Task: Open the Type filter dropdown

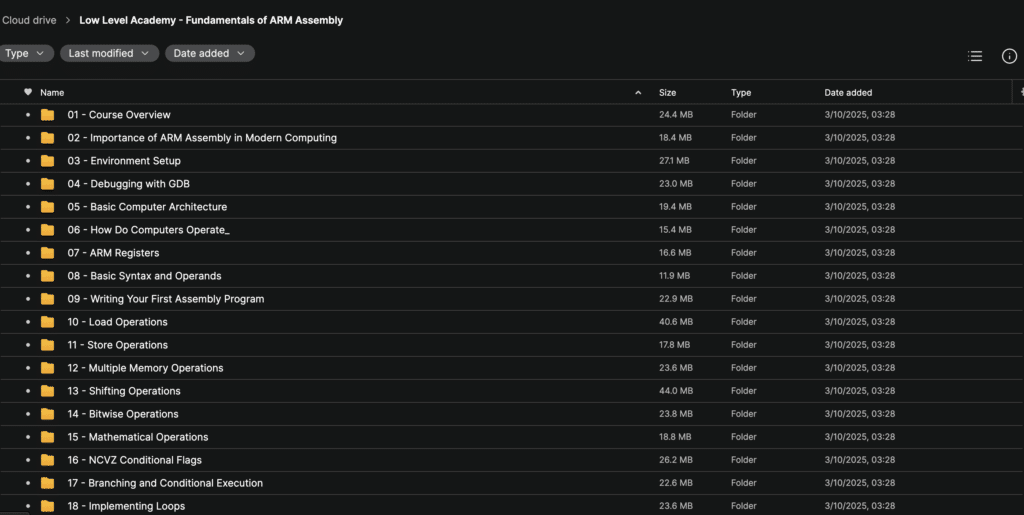Action: pyautogui.click(x=25, y=54)
